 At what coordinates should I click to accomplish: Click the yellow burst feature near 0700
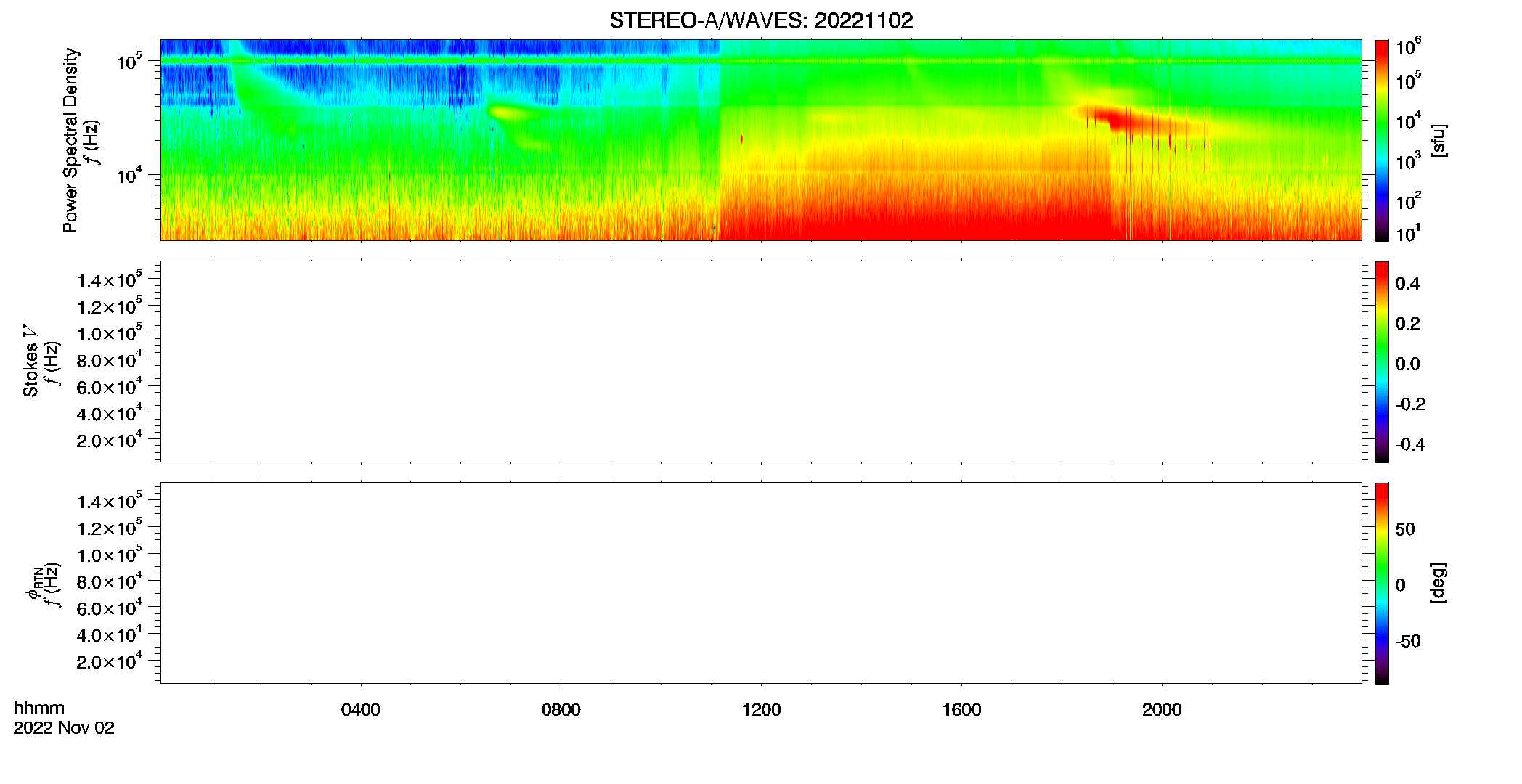pyautogui.click(x=508, y=112)
